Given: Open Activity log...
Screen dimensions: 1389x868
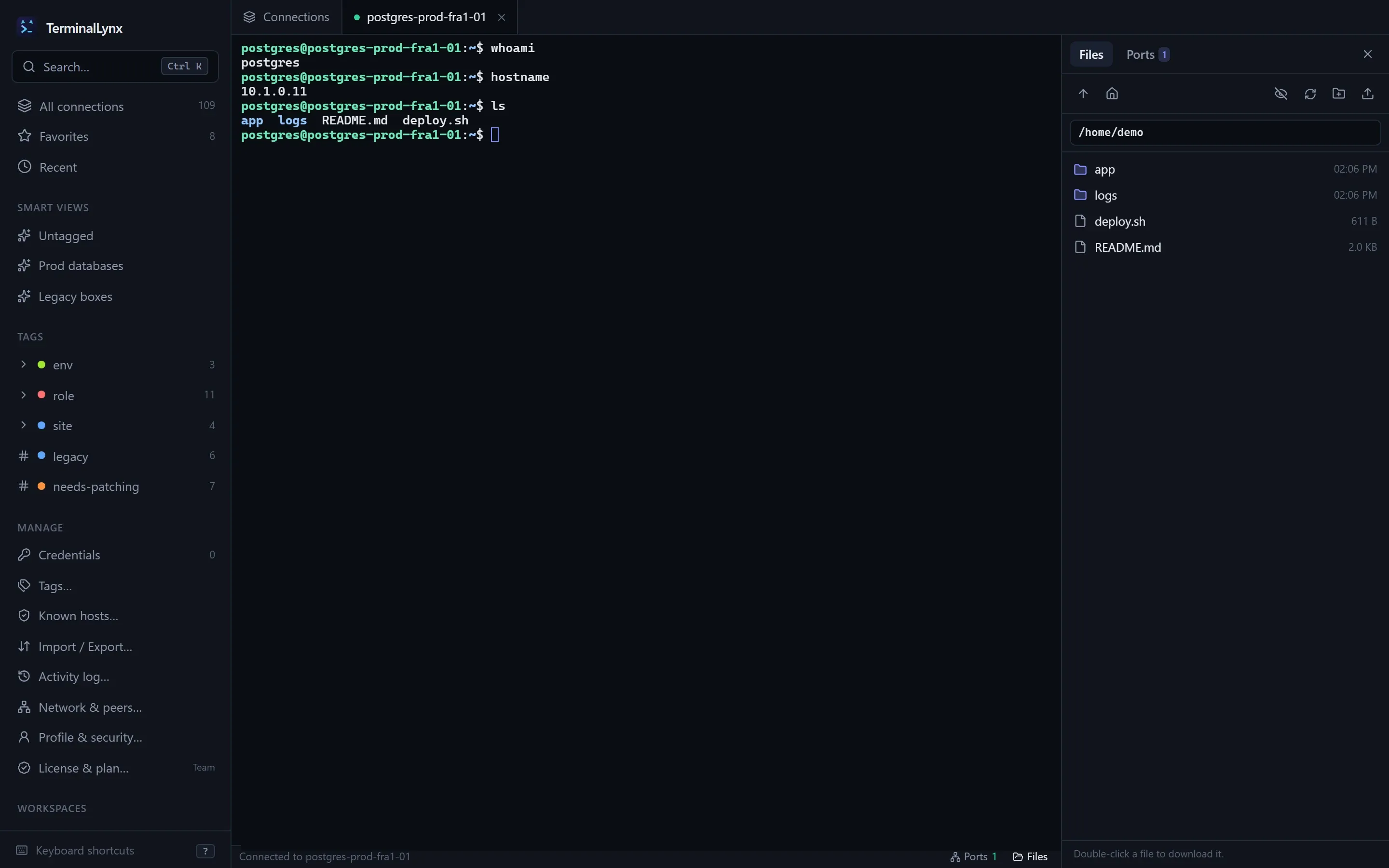Looking at the screenshot, I should [115, 677].
